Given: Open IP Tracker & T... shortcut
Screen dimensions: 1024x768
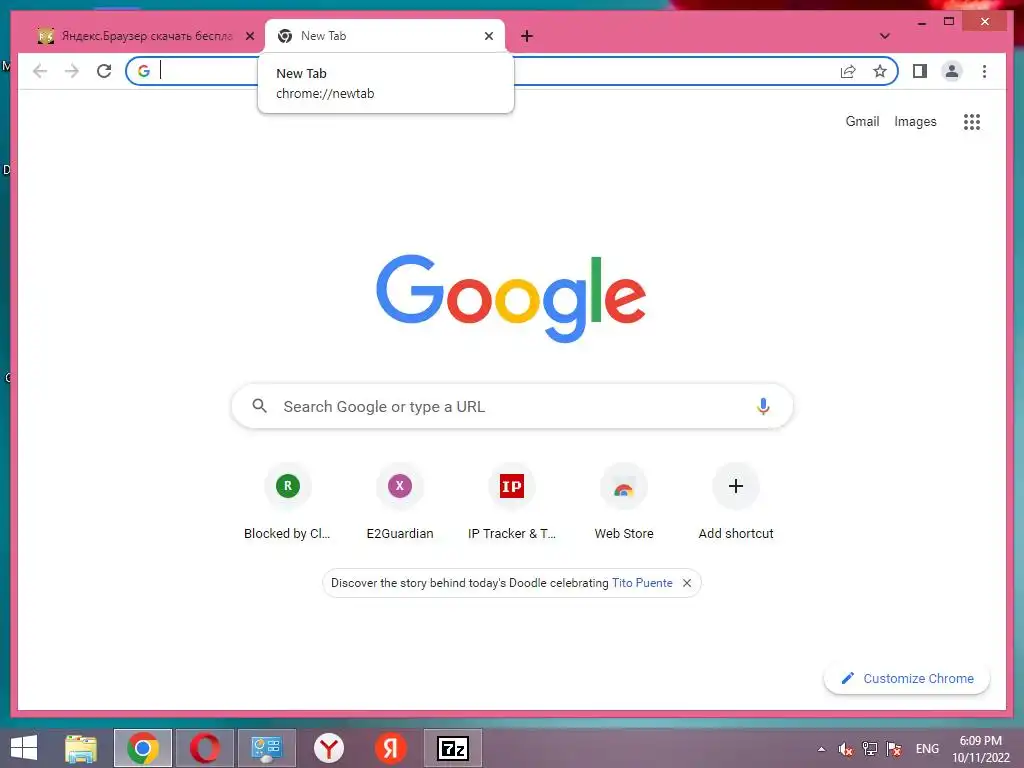Looking at the screenshot, I should click(512, 502).
